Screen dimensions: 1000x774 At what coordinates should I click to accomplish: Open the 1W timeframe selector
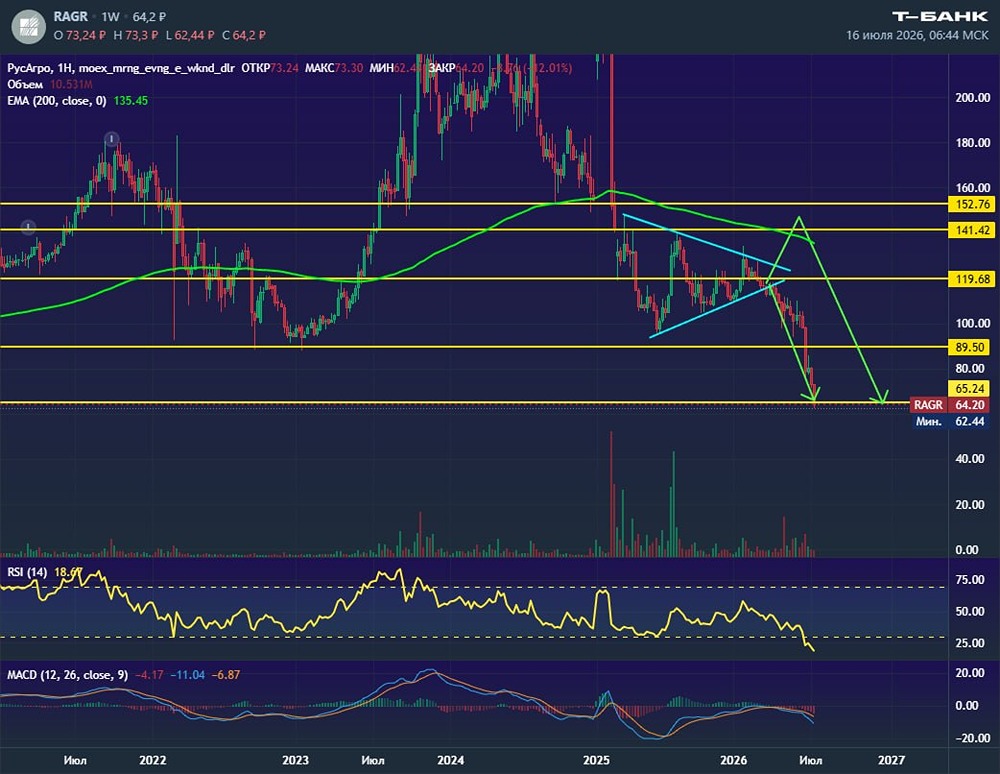(x=110, y=17)
